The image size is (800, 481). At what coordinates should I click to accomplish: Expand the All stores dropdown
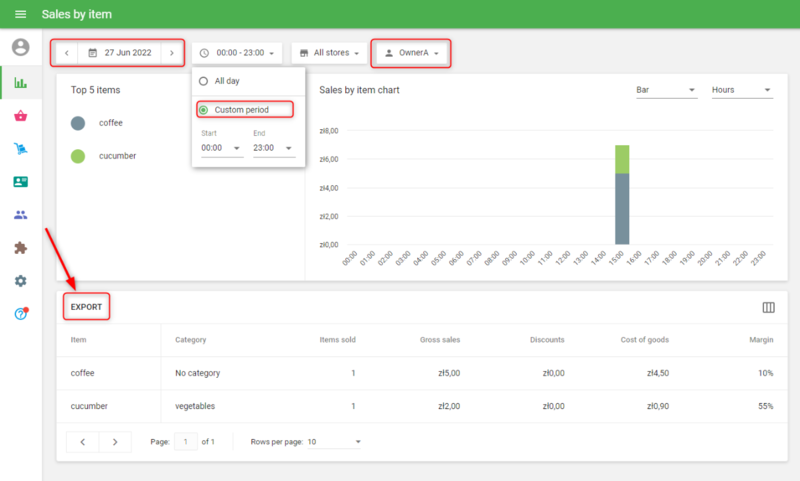[330, 53]
